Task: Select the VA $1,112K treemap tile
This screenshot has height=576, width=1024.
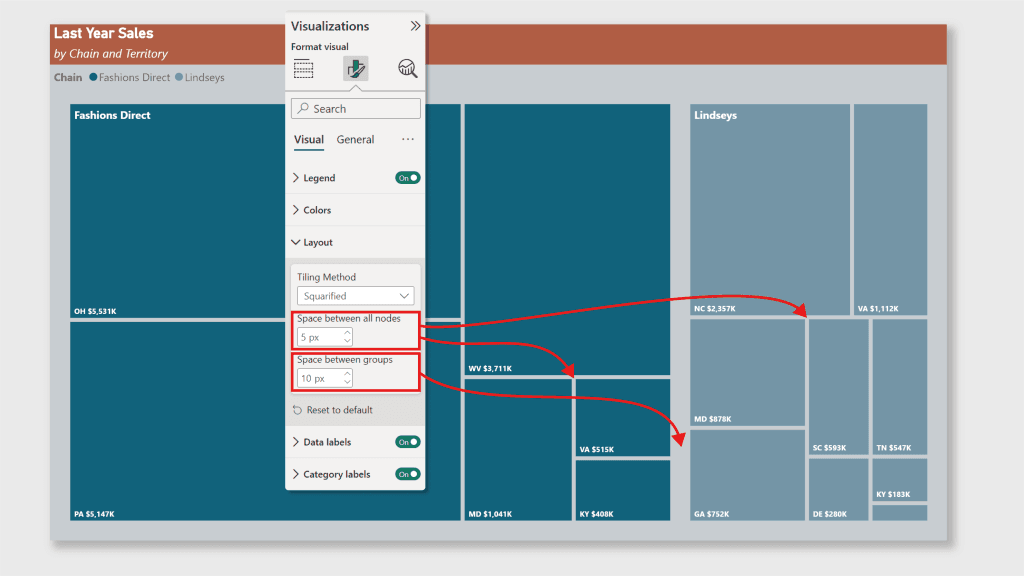Action: [890, 209]
